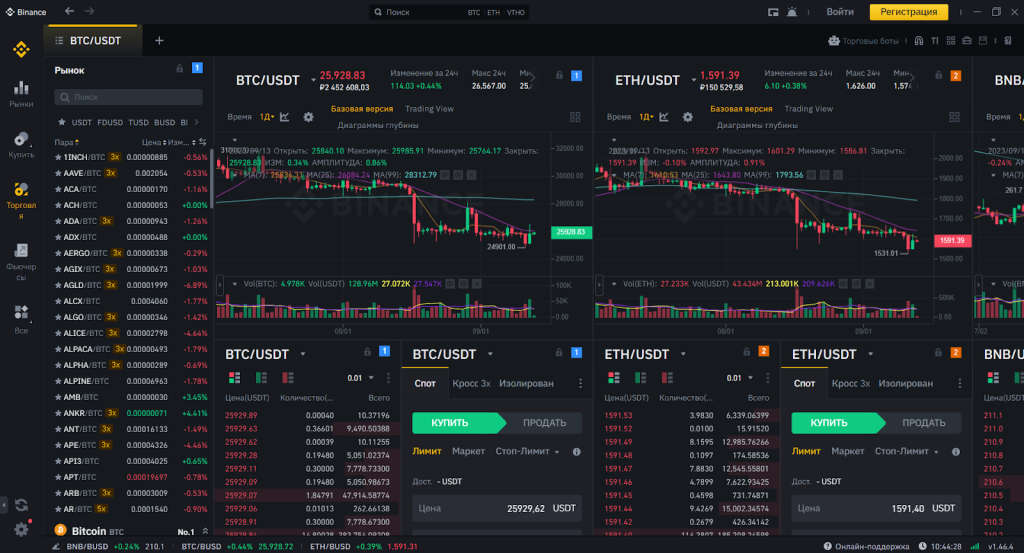The image size is (1024, 553).
Task: Select the FDUSD market filter tab
Action: 110,122
